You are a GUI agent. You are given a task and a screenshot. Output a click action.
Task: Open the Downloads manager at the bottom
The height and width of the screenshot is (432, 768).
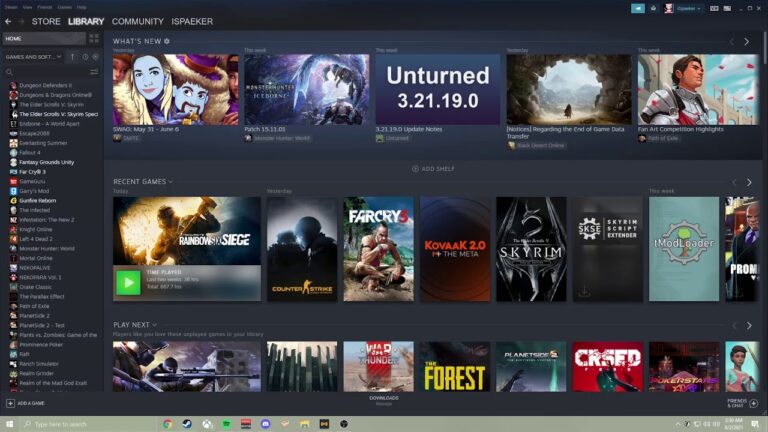[384, 401]
